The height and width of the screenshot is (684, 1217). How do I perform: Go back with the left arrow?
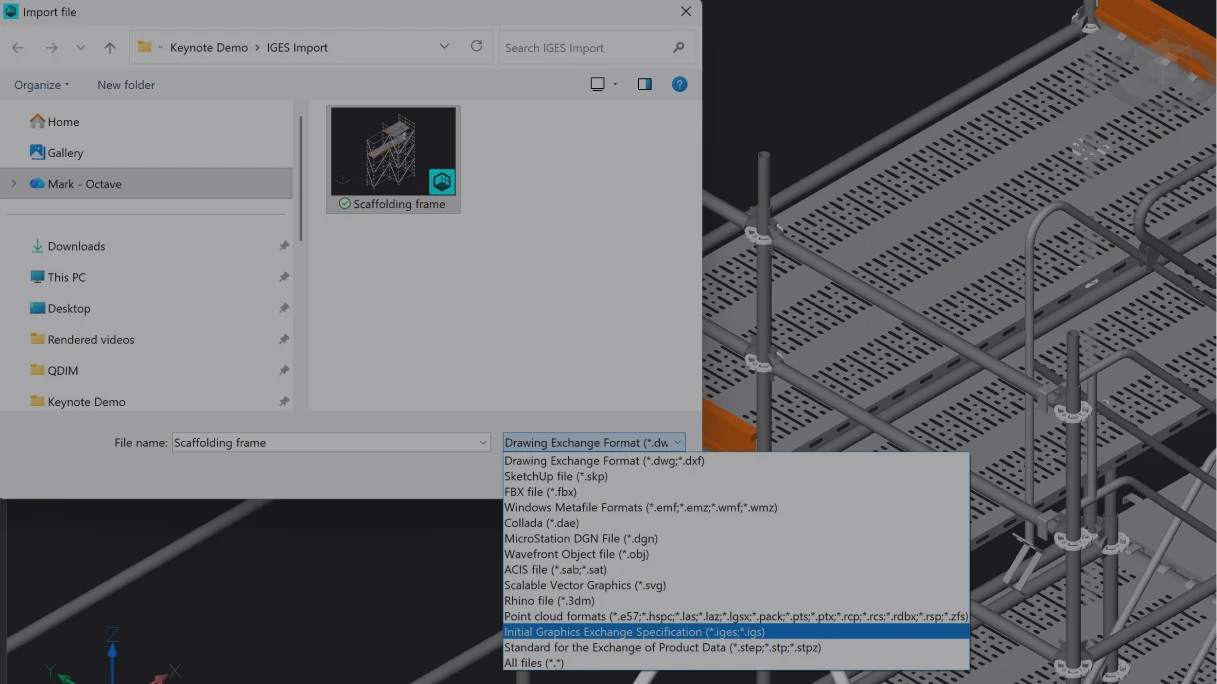coord(18,47)
